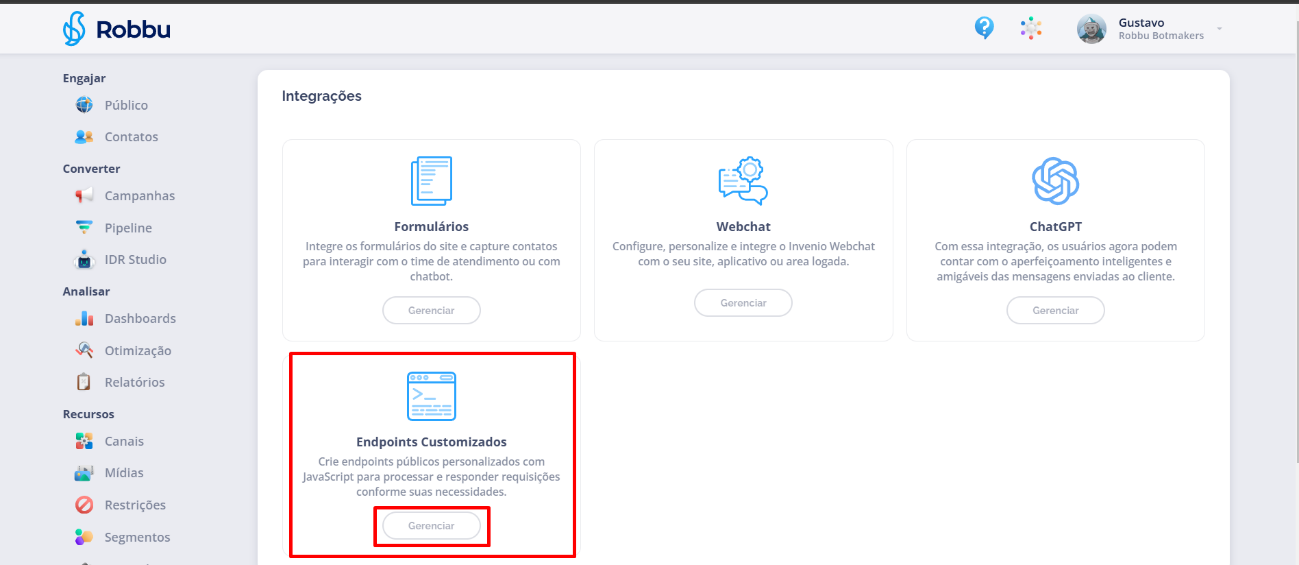
Task: Click the colorful apps icon in header
Action: (x=1031, y=28)
